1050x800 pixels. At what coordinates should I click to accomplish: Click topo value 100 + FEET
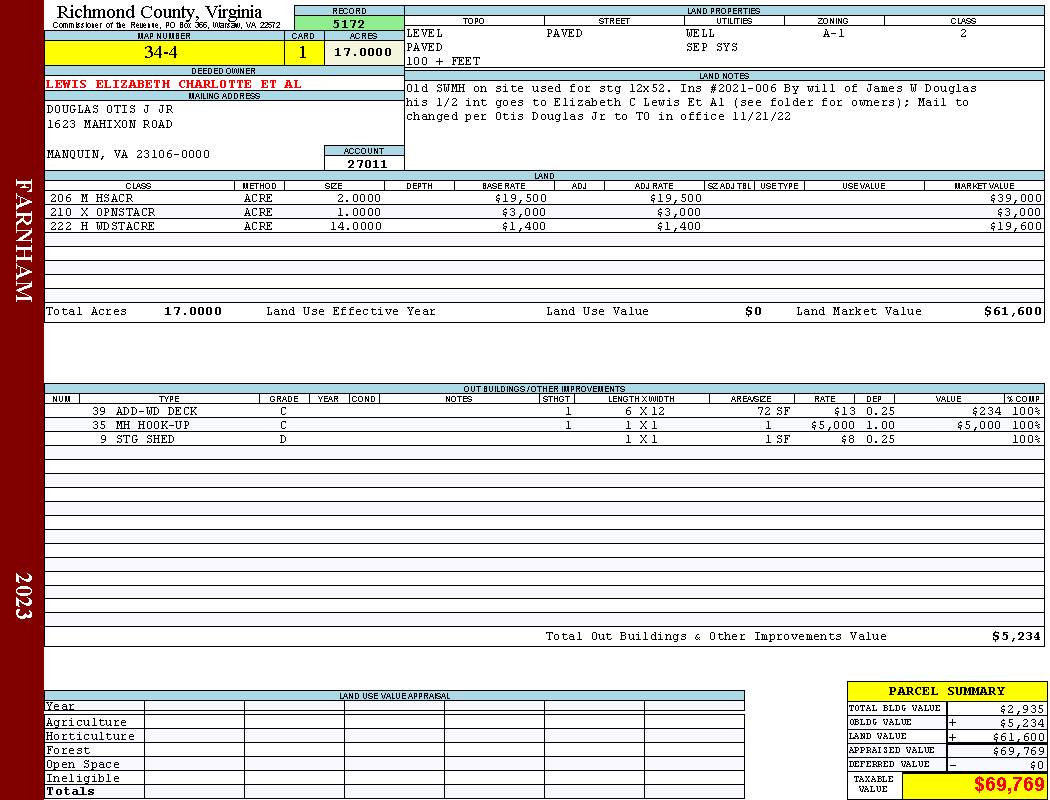pos(443,61)
